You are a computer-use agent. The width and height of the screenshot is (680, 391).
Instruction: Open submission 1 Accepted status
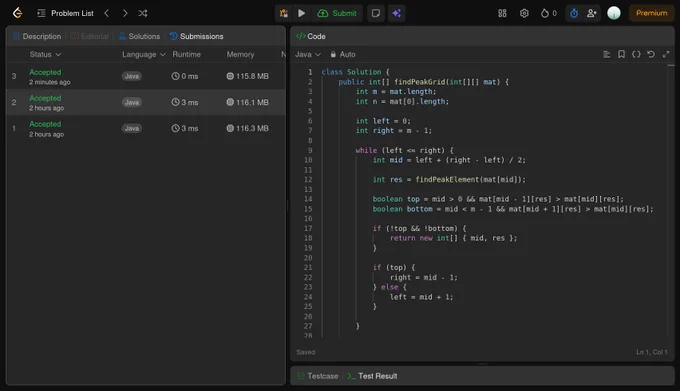pyautogui.click(x=45, y=124)
